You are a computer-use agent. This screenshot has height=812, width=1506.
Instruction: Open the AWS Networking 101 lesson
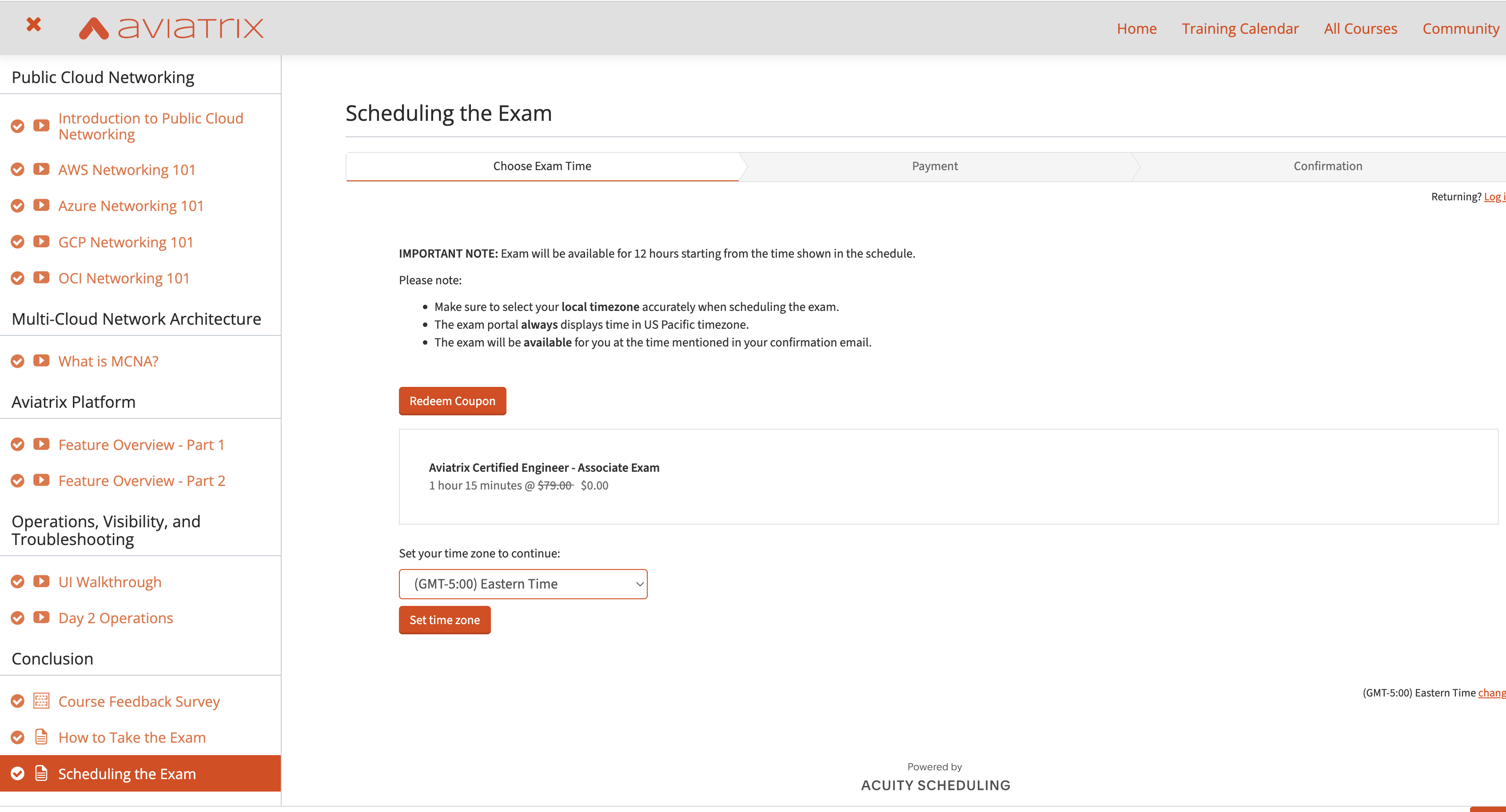click(x=127, y=170)
